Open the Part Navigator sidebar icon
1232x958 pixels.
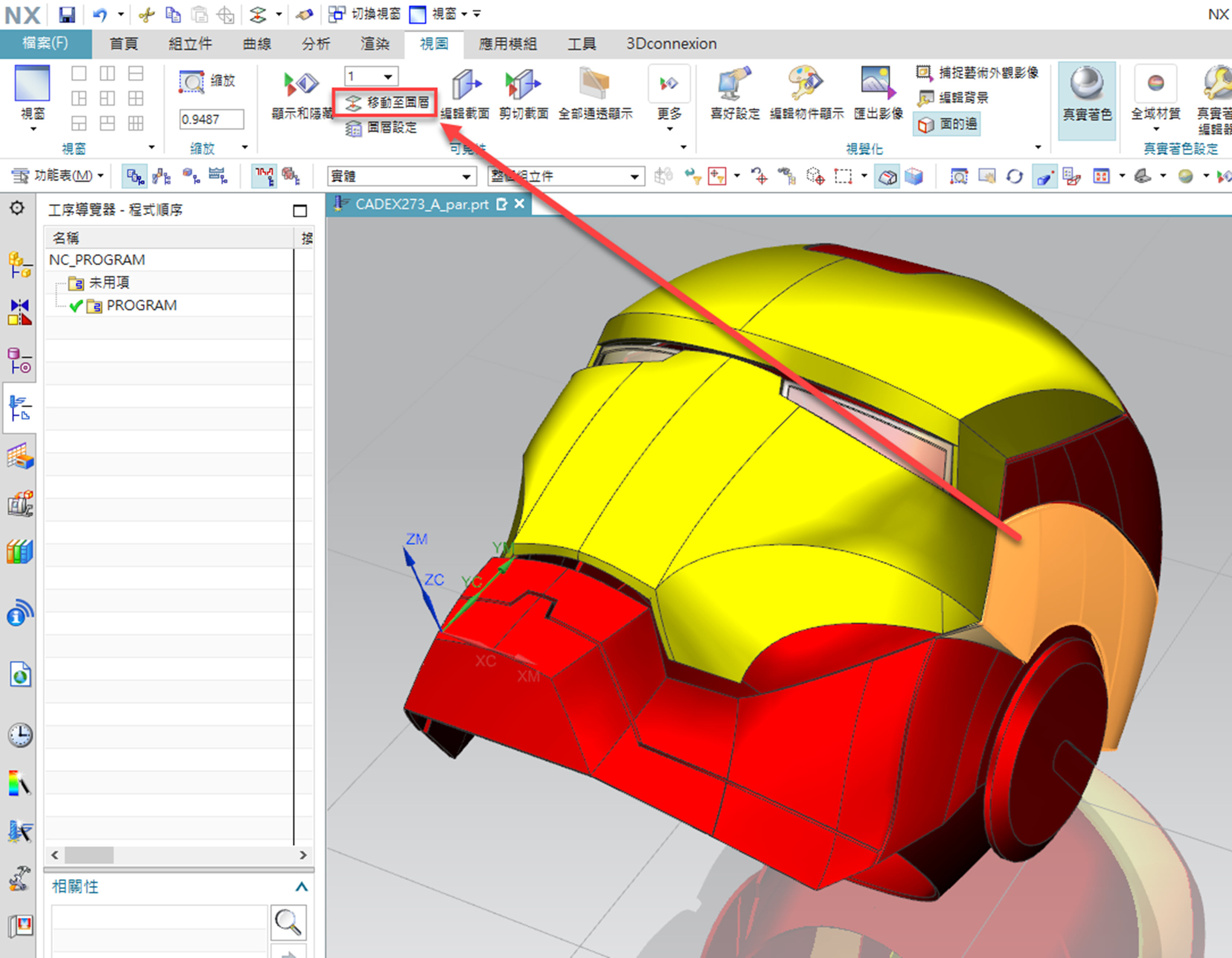(20, 360)
